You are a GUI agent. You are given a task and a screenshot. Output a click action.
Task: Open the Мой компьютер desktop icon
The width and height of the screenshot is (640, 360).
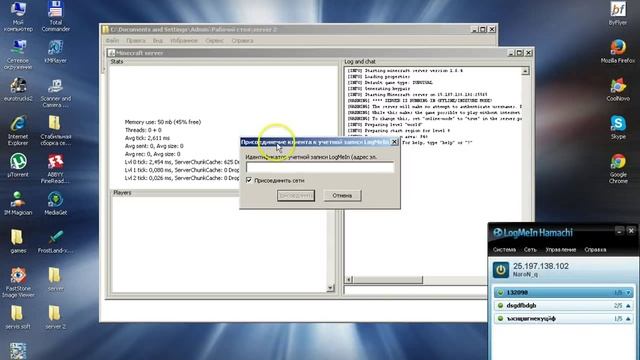pos(18,16)
